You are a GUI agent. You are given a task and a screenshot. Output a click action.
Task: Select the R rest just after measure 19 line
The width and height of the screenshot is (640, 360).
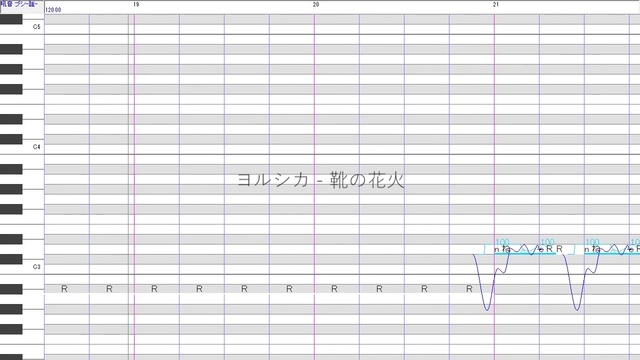(x=157, y=289)
